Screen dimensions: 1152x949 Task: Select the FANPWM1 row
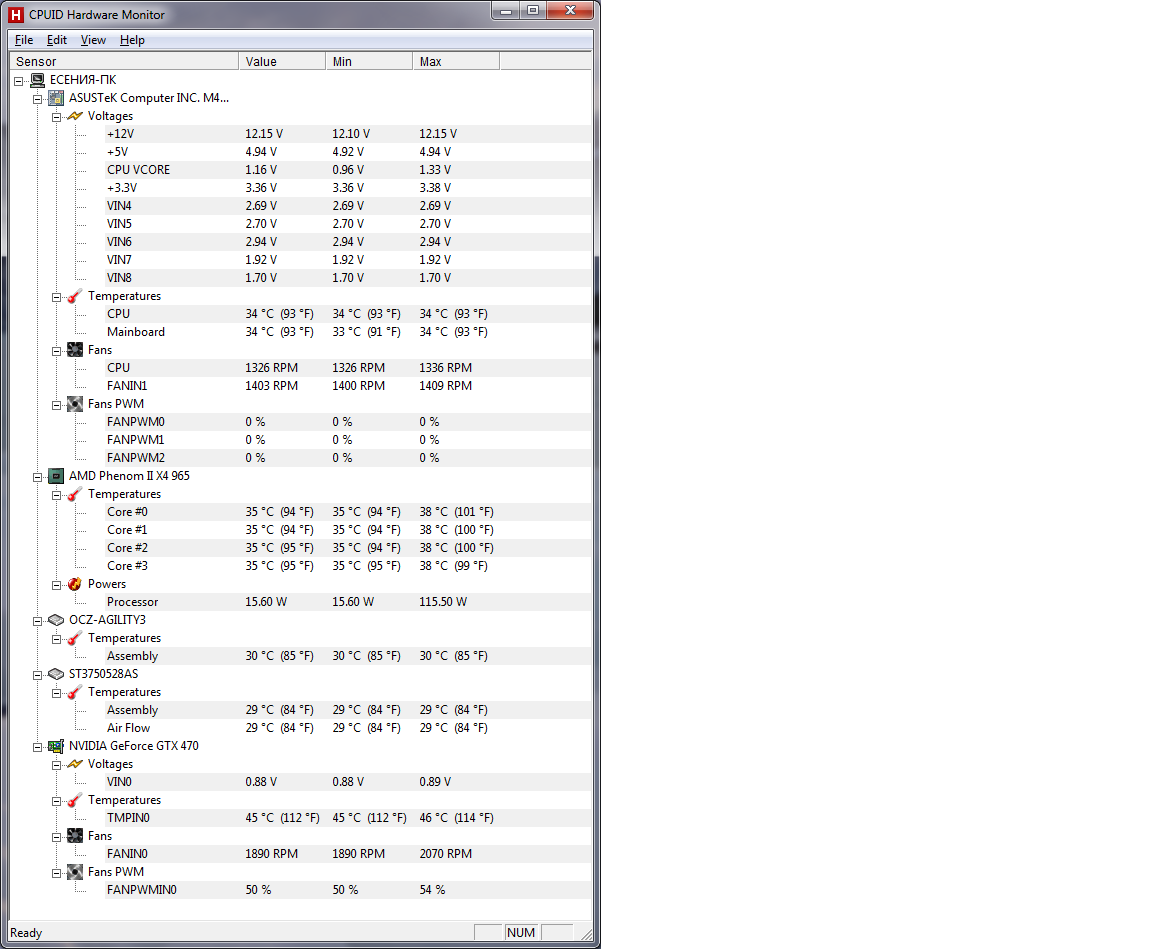[348, 440]
